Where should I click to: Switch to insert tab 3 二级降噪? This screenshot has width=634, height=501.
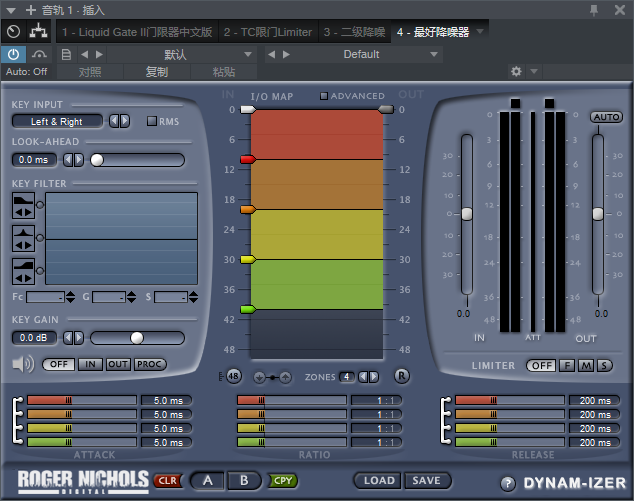pyautogui.click(x=355, y=32)
